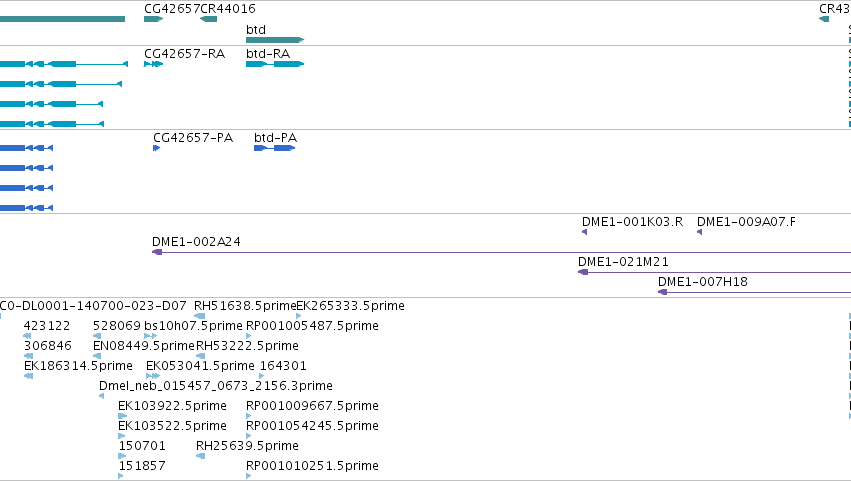The image size is (851, 481).
Task: Open the EK103522.5prime EST label
Action: pos(172,426)
